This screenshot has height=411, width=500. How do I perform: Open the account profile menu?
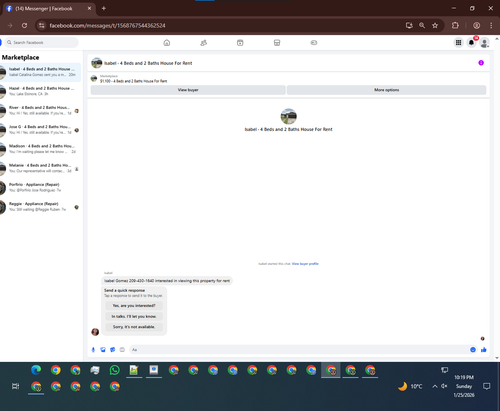click(484, 43)
